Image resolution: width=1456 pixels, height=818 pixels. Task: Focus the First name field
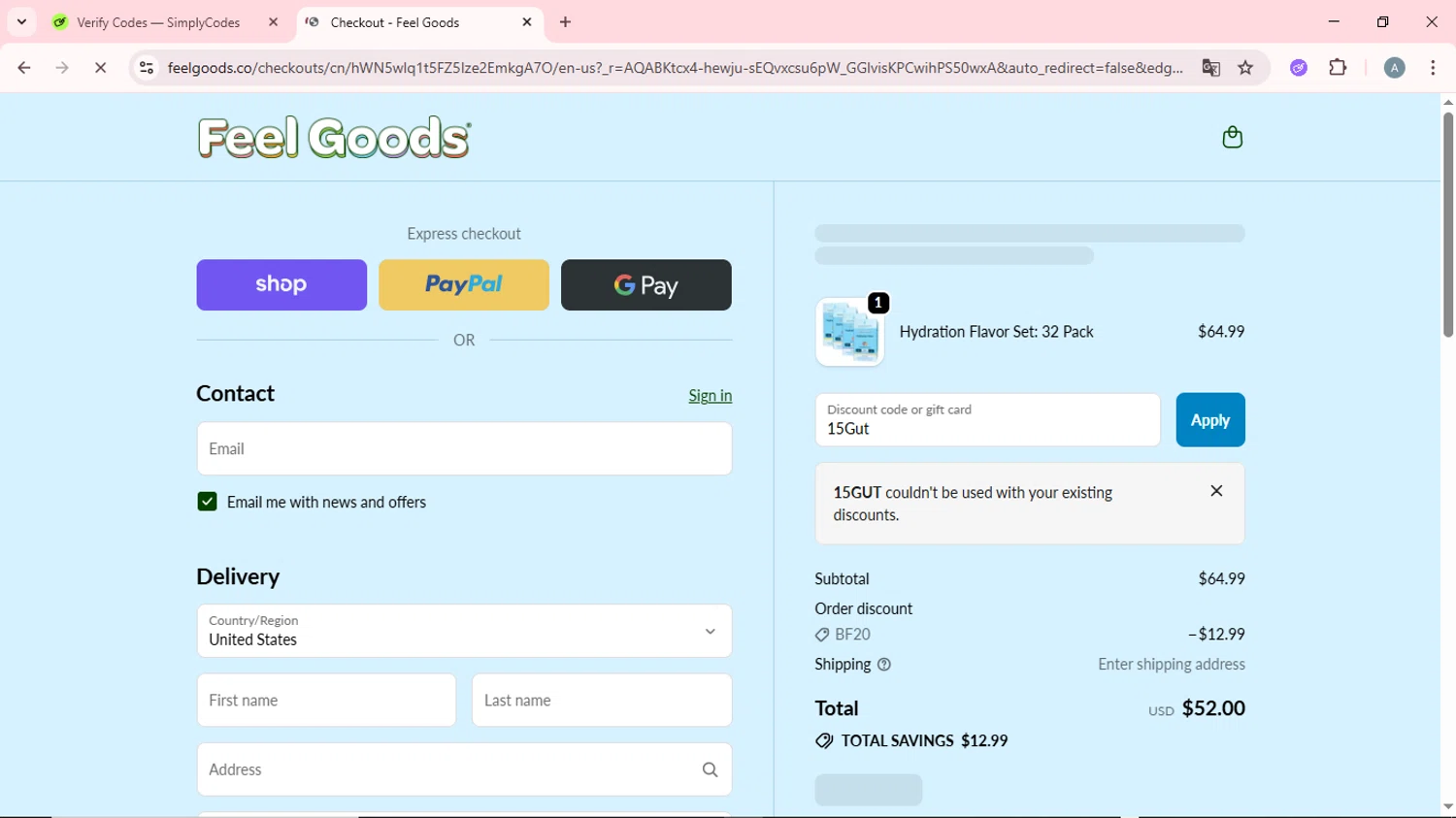pyautogui.click(x=326, y=700)
